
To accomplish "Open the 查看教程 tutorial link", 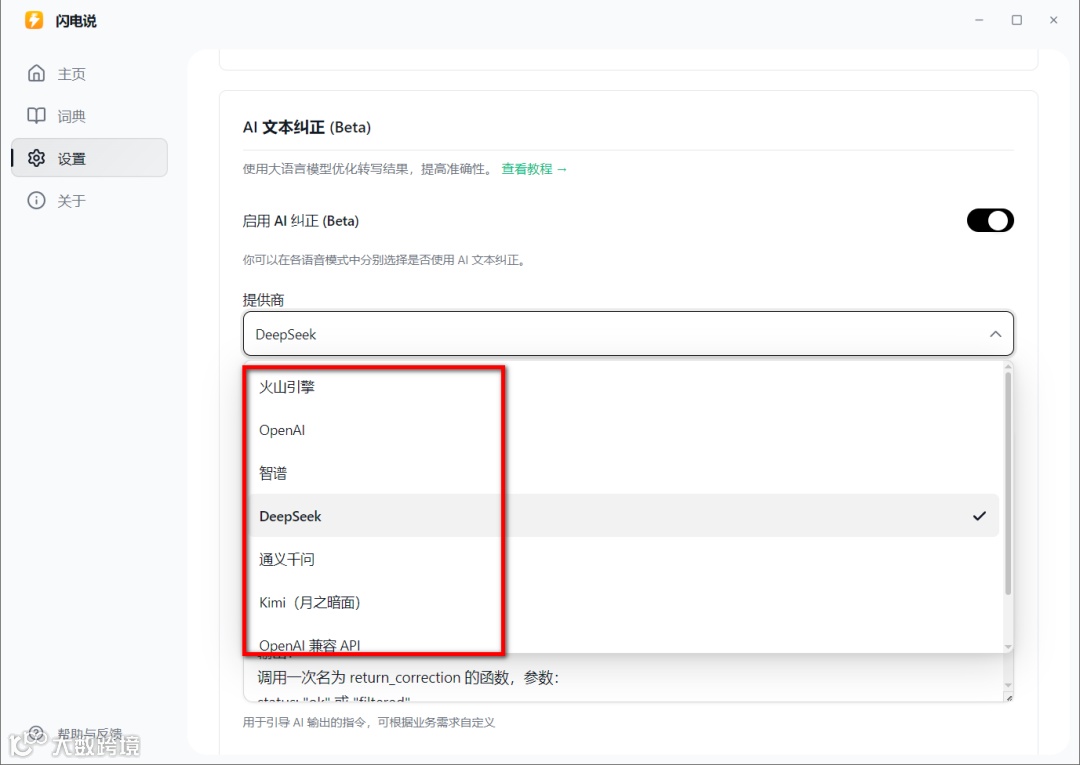I will [534, 169].
